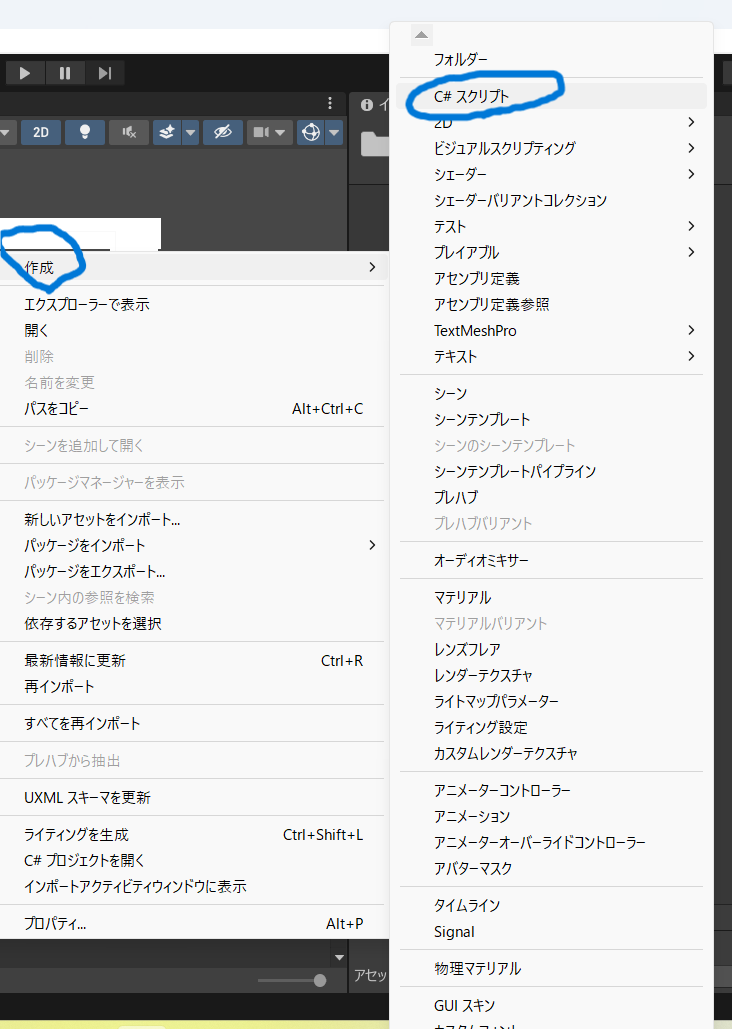Toggle hidden objects visibility eye icon
The width and height of the screenshot is (732, 1029).
point(222,132)
